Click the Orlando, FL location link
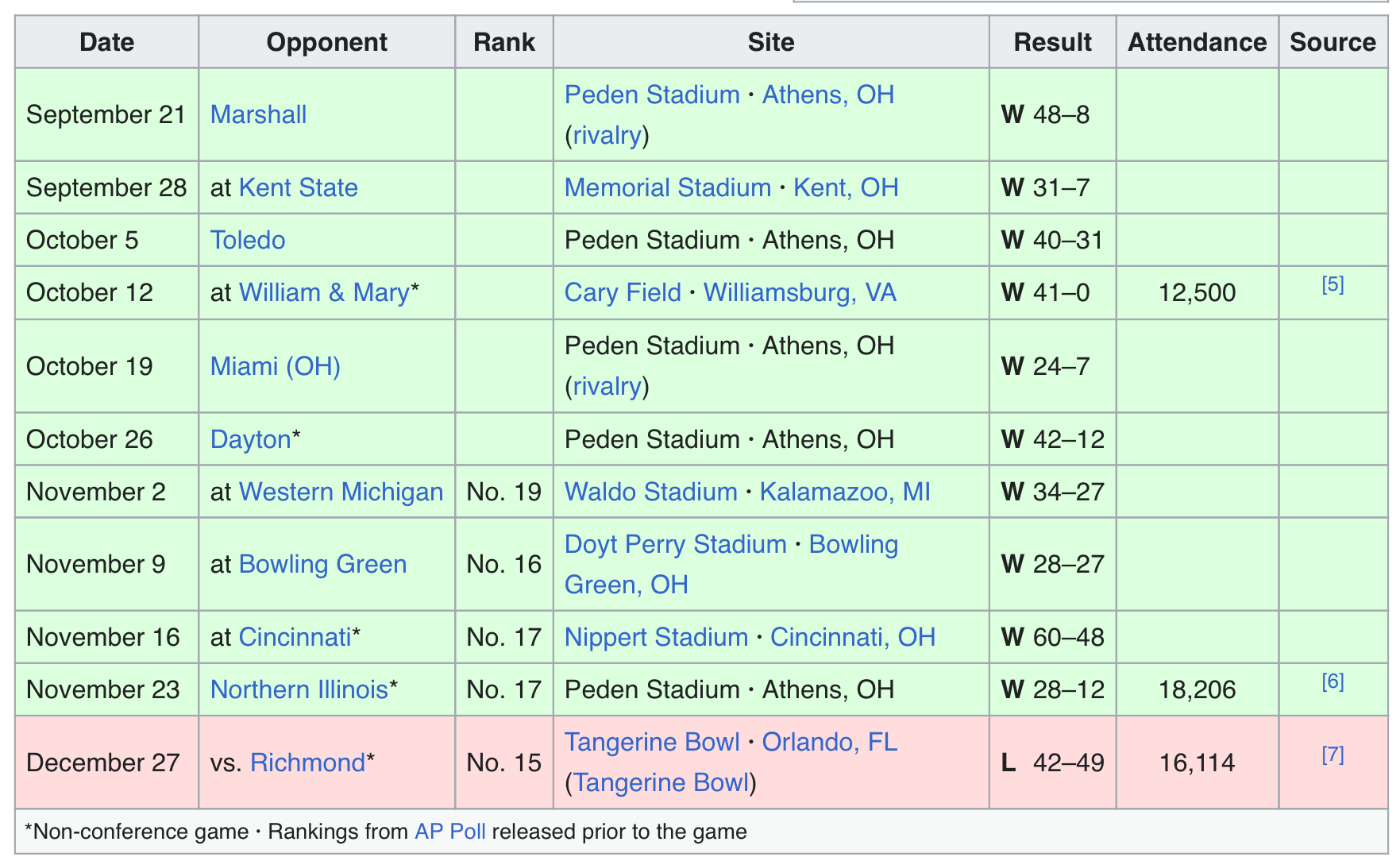 830,742
